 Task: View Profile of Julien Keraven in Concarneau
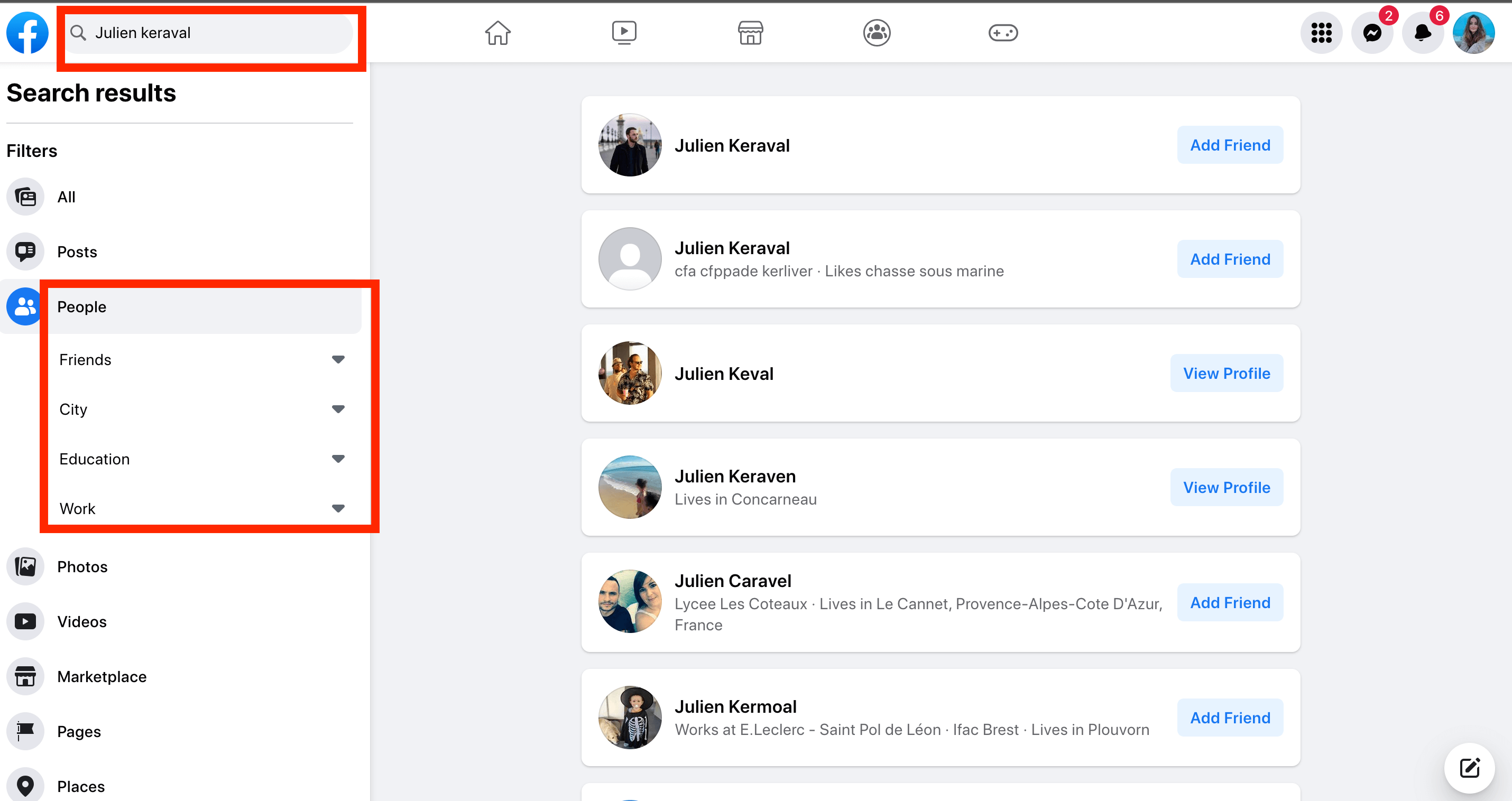click(x=1226, y=487)
